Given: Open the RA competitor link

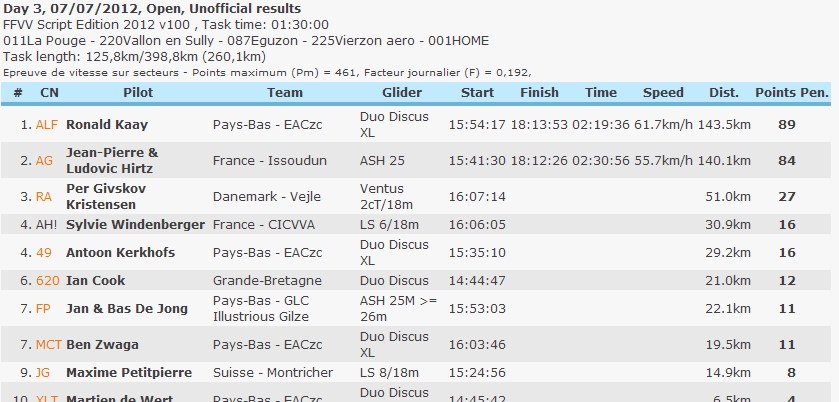Looking at the screenshot, I should pos(44,197).
